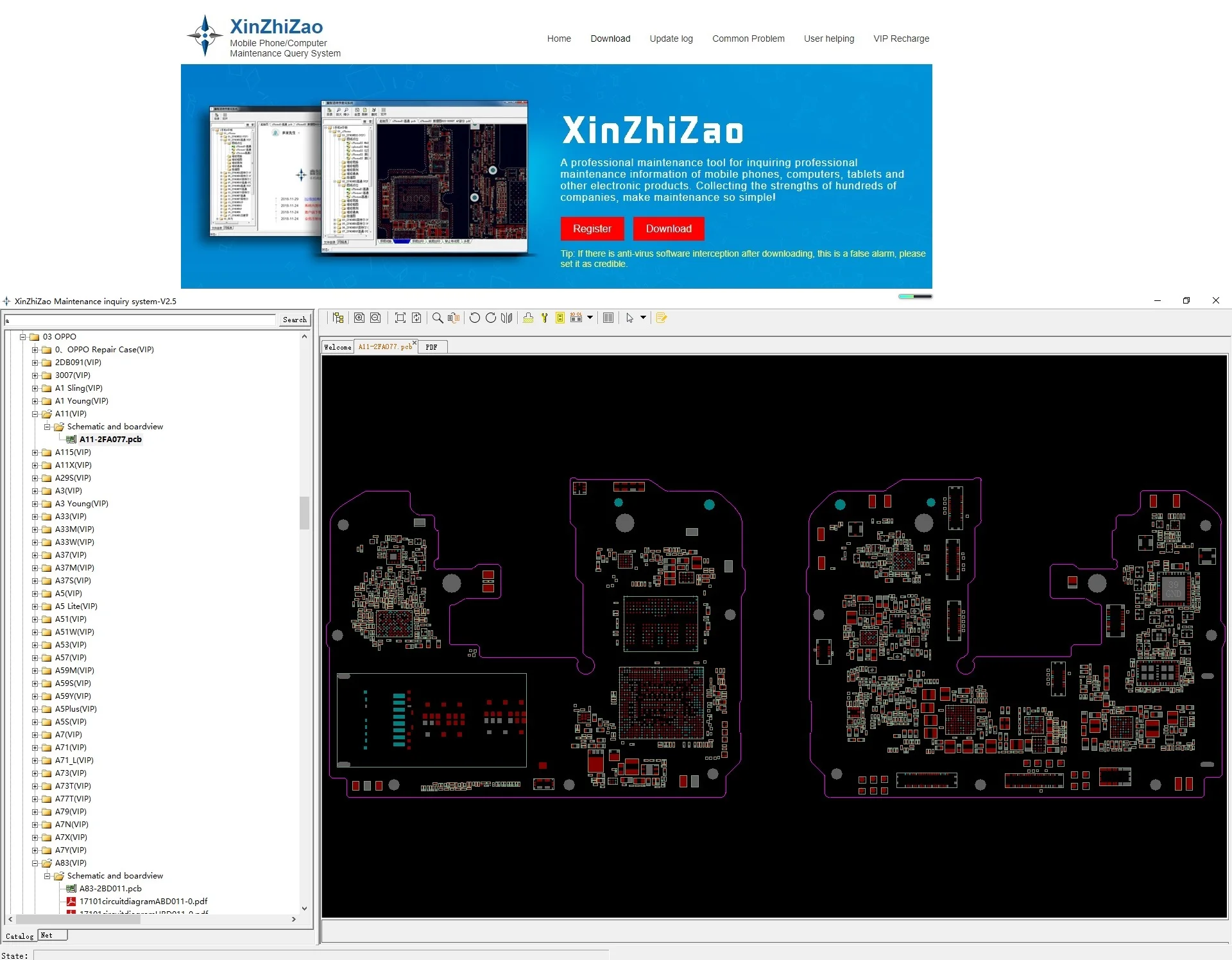Viewport: 1232px width, 960px height.
Task: Click the edit note icon
Action: pos(662,318)
